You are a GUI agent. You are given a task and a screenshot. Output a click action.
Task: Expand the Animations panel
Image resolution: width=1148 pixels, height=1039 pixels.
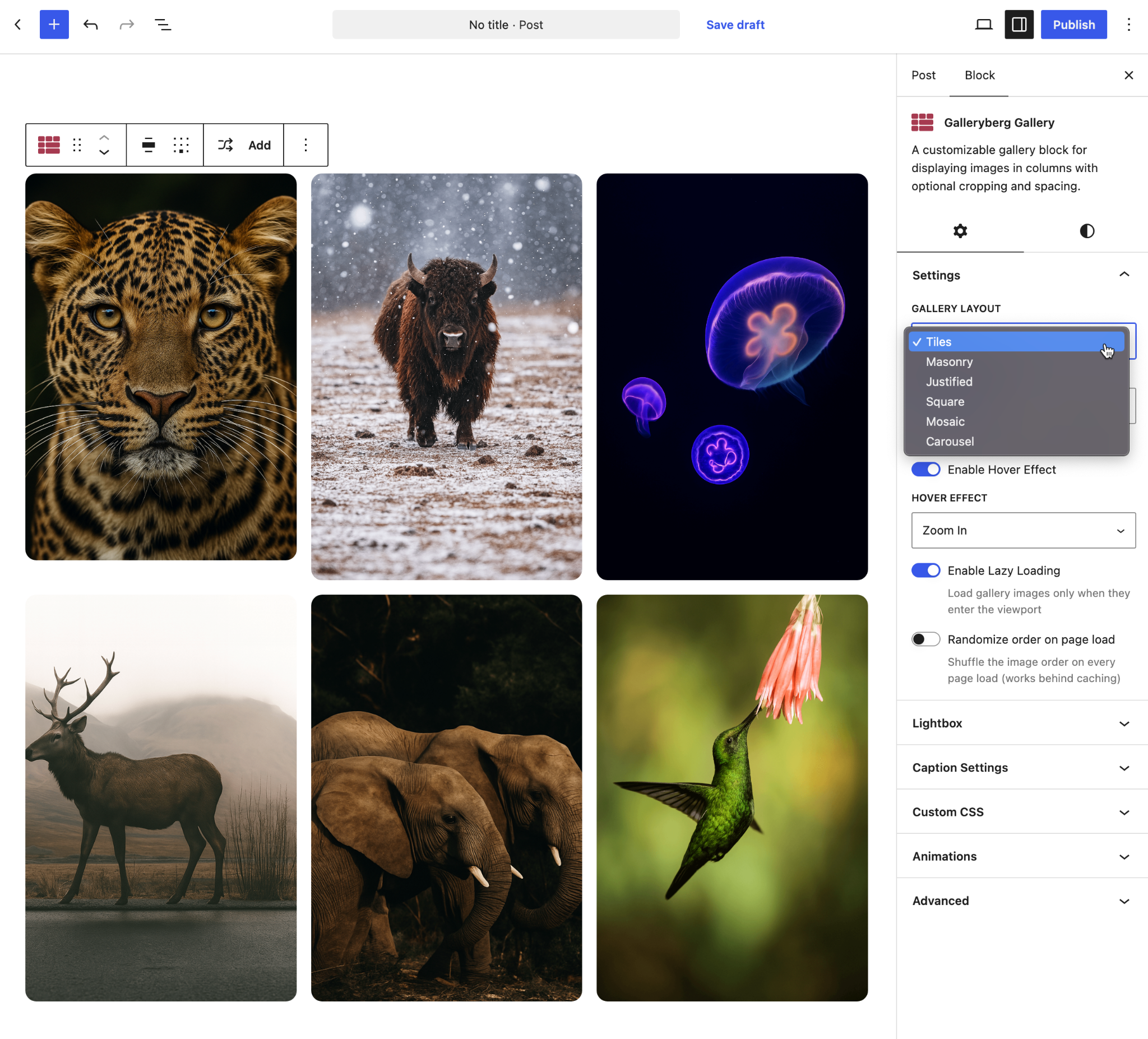point(1022,856)
